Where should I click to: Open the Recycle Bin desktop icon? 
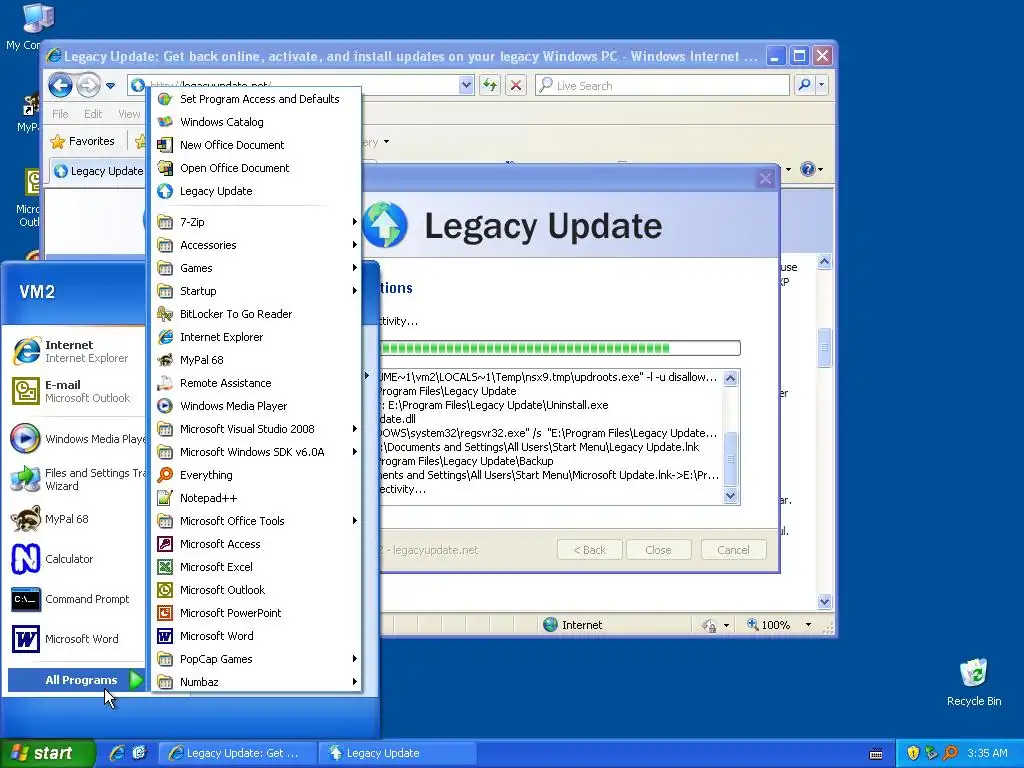(974, 682)
